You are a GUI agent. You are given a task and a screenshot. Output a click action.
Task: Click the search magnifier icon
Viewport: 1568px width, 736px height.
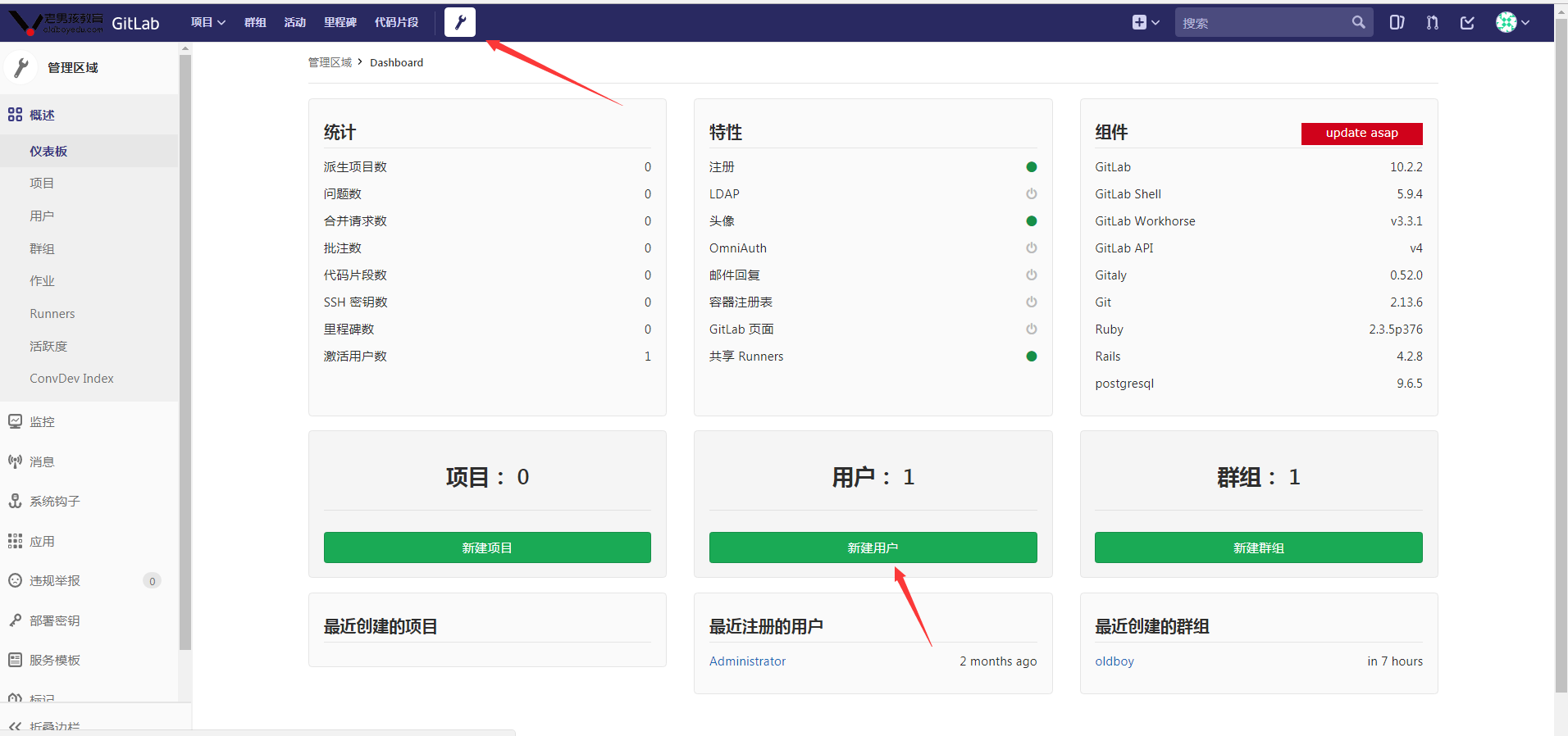coord(1359,23)
